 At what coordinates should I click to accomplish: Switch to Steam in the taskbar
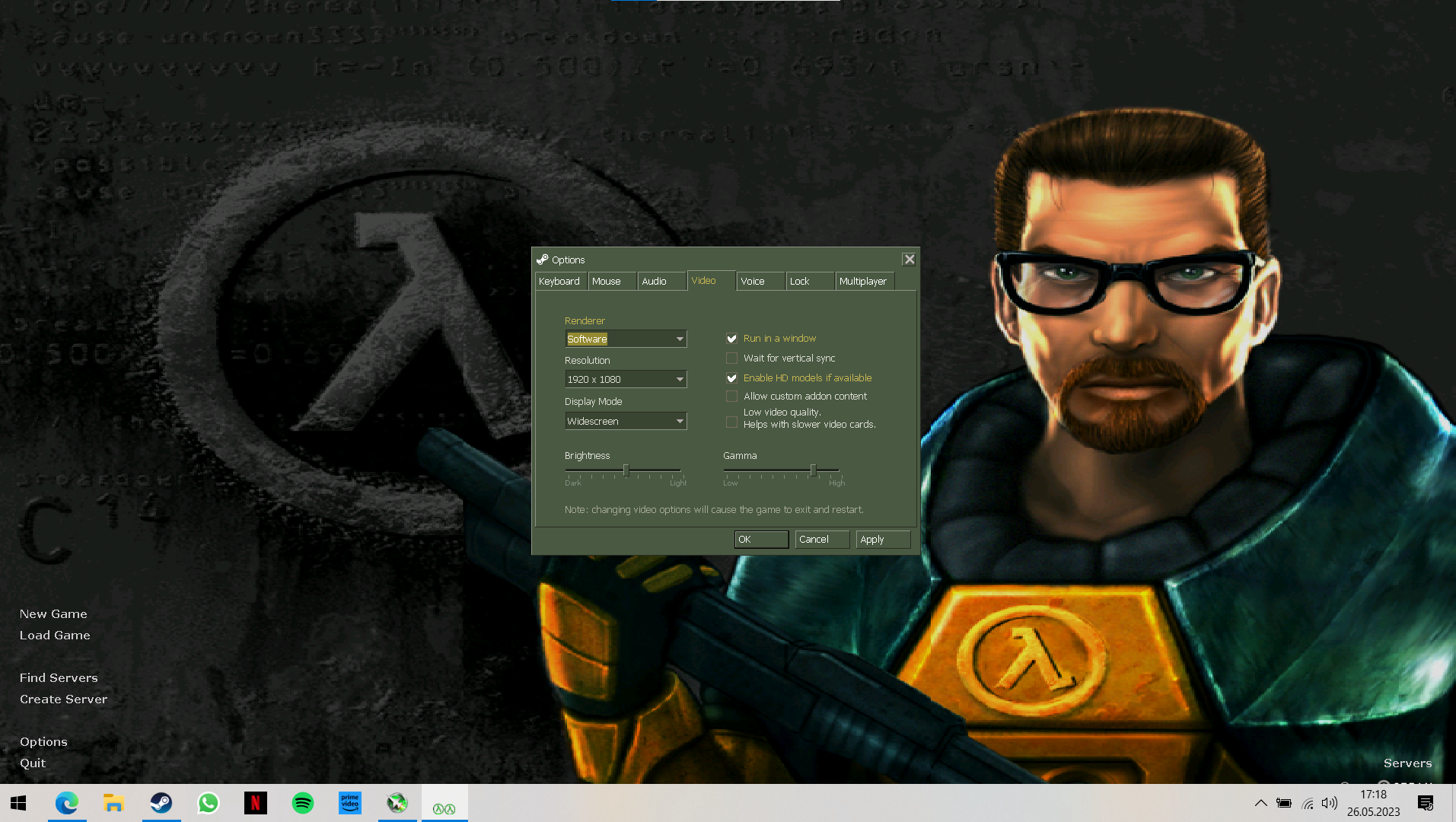161,803
